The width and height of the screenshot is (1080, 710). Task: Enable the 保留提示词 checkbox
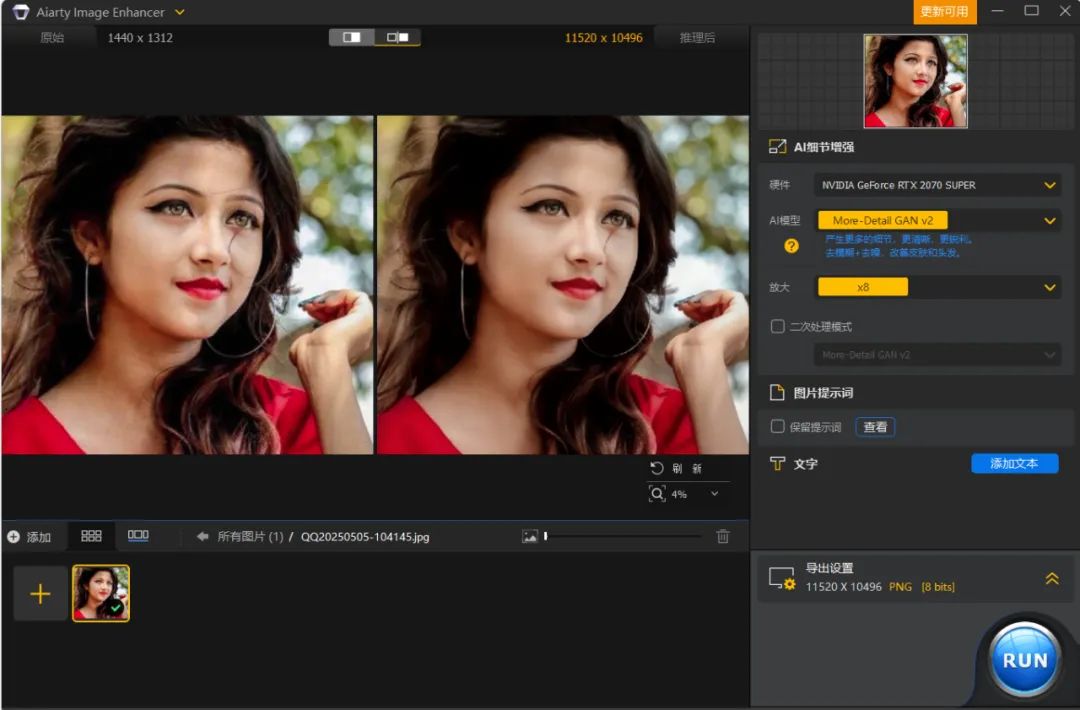(778, 426)
